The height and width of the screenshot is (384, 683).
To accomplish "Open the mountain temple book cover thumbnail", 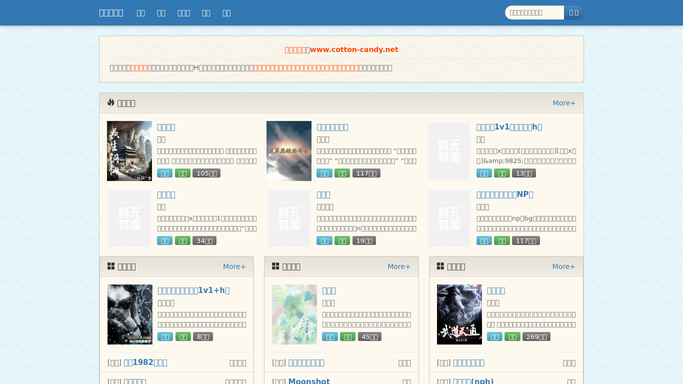I will pos(129,151).
